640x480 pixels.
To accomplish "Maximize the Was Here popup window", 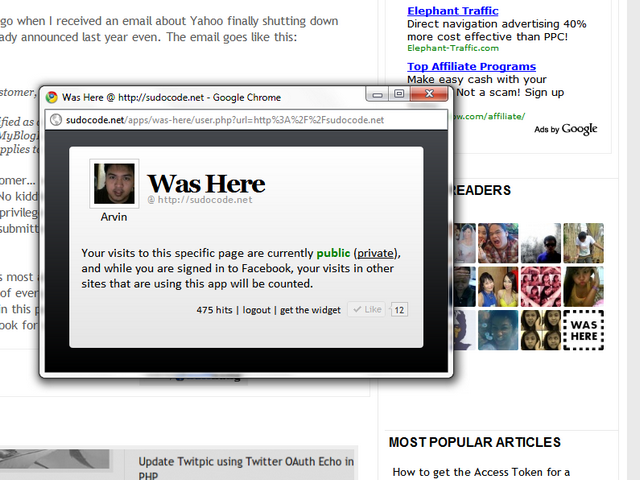I will pyautogui.click(x=399, y=94).
